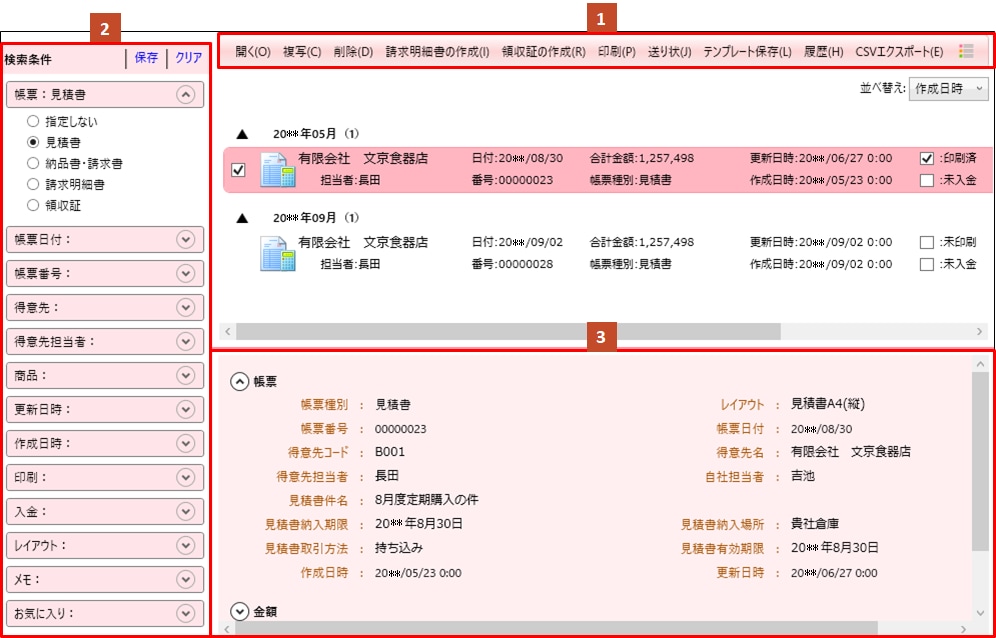Click the estimate document icon for 00000023
The height and width of the screenshot is (638, 996).
coord(276,170)
